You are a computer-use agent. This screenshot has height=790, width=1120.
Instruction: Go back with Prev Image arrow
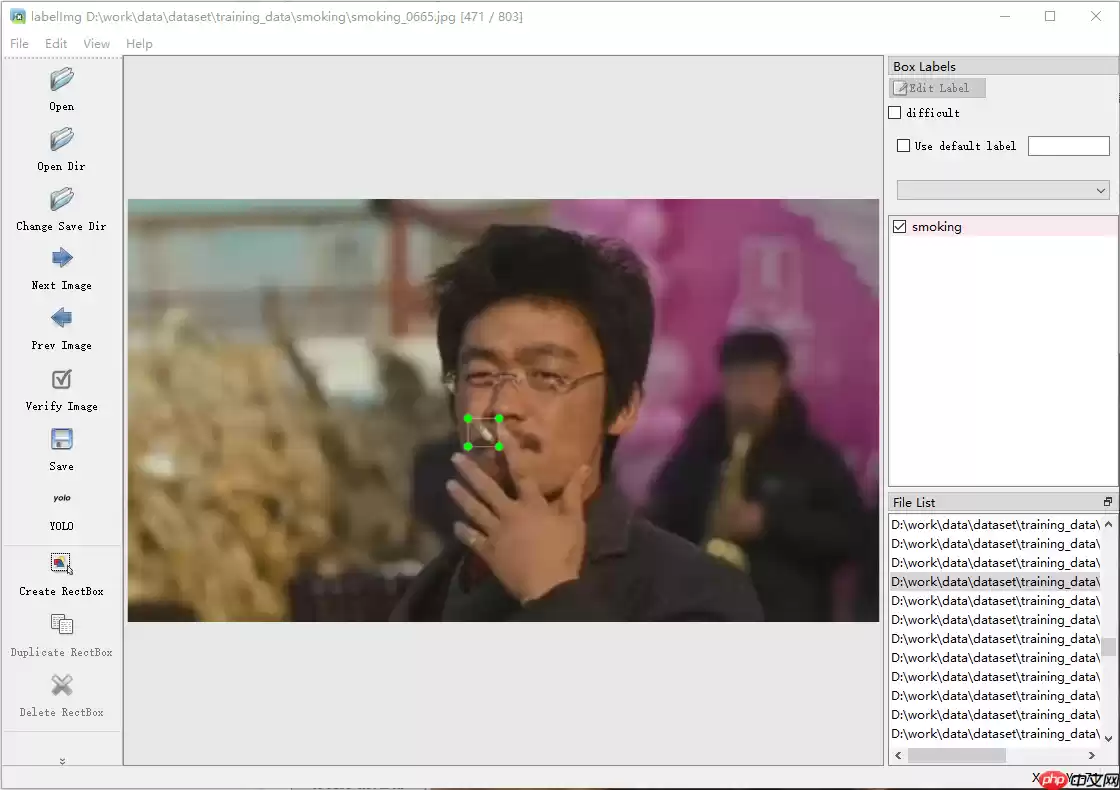click(61, 319)
